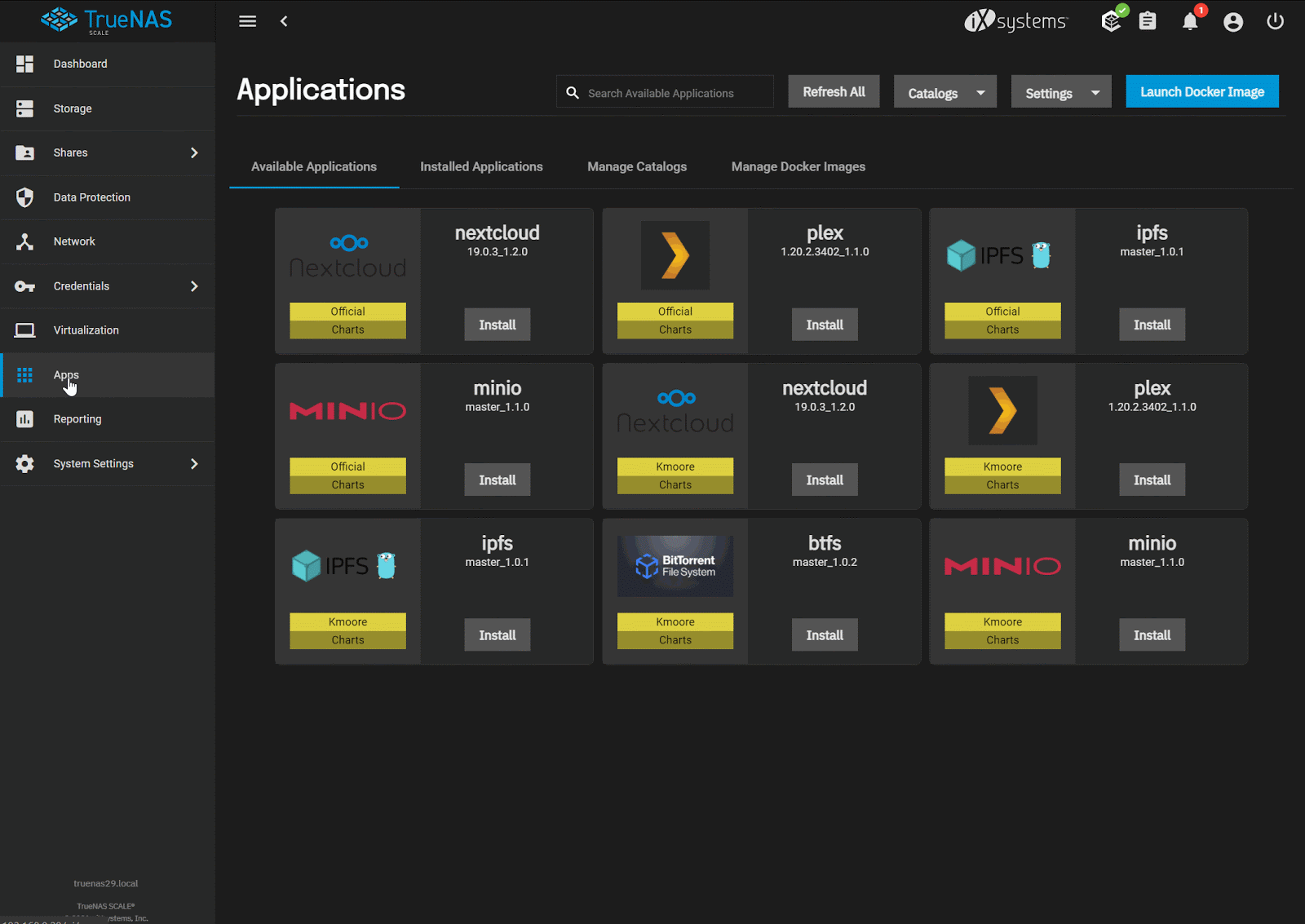Click version text master_1.0.2
The width and height of the screenshot is (1305, 924).
pyautogui.click(x=825, y=562)
